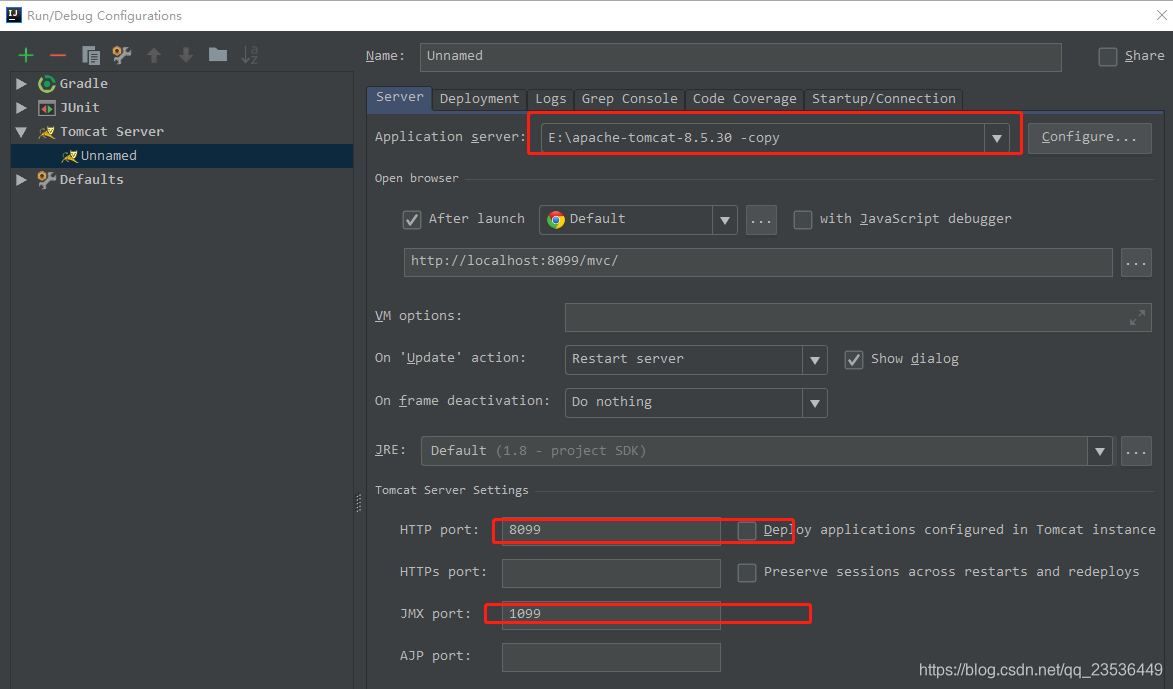Click the Gradle icon in tree
The image size is (1173, 689).
point(47,84)
